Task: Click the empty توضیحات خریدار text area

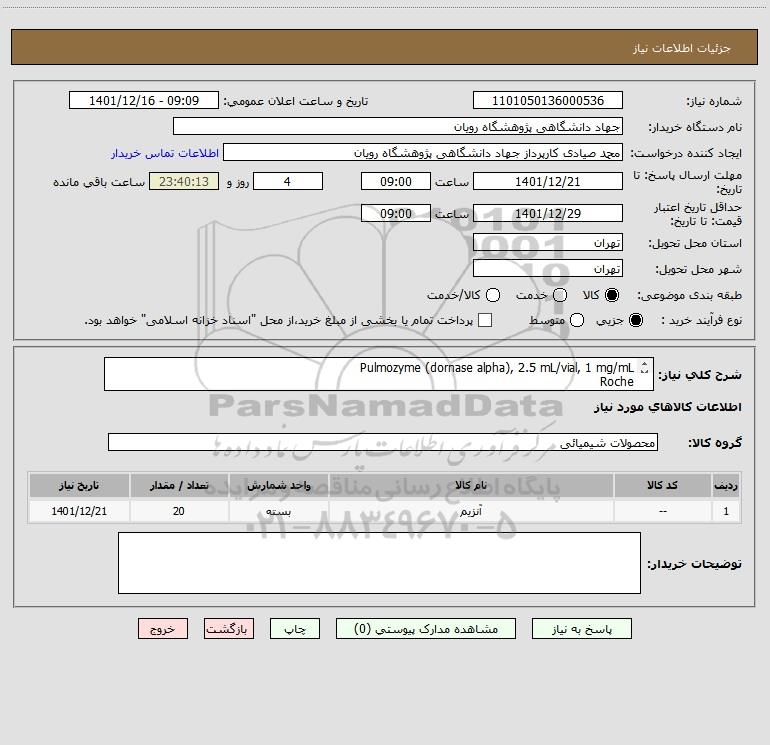Action: click(x=379, y=563)
